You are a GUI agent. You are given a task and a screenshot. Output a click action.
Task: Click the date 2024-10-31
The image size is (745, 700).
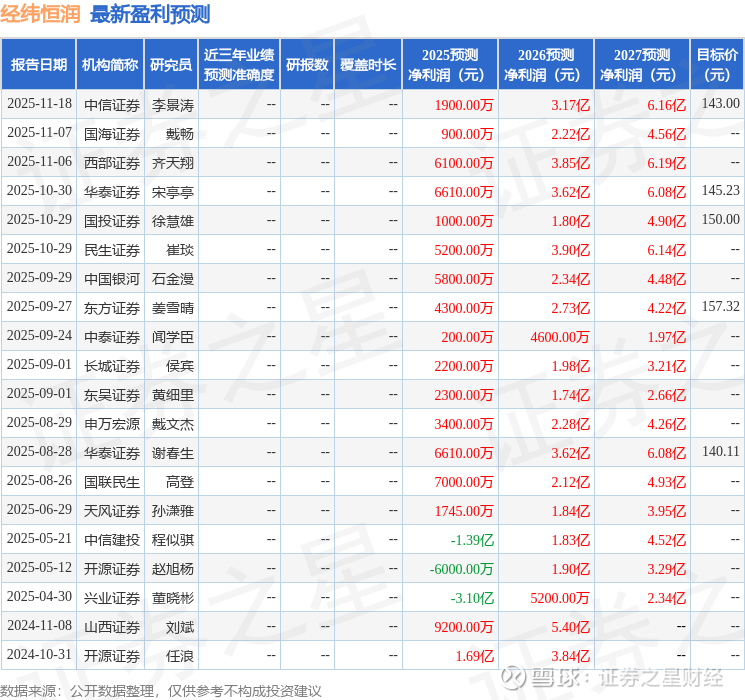(x=39, y=654)
